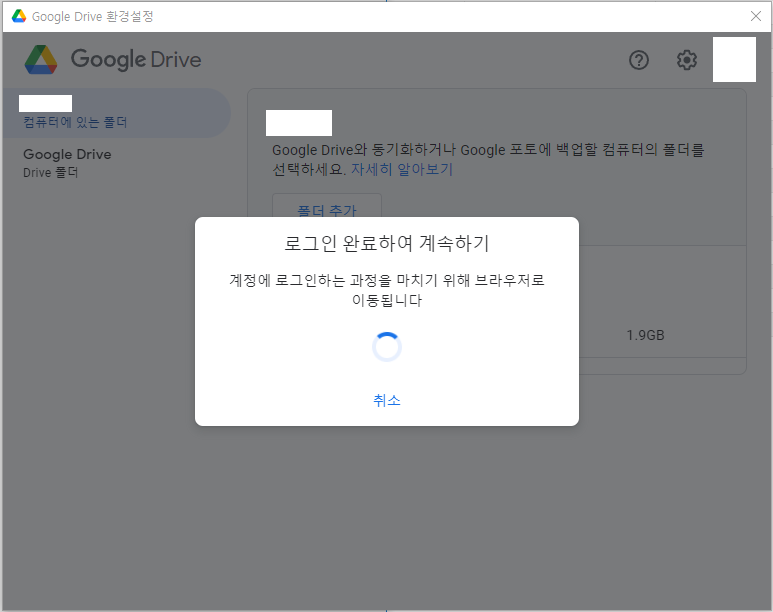Viewport: 773px width, 612px height.
Task: Click the 취소 cancel button in dialog
Action: coord(386,400)
